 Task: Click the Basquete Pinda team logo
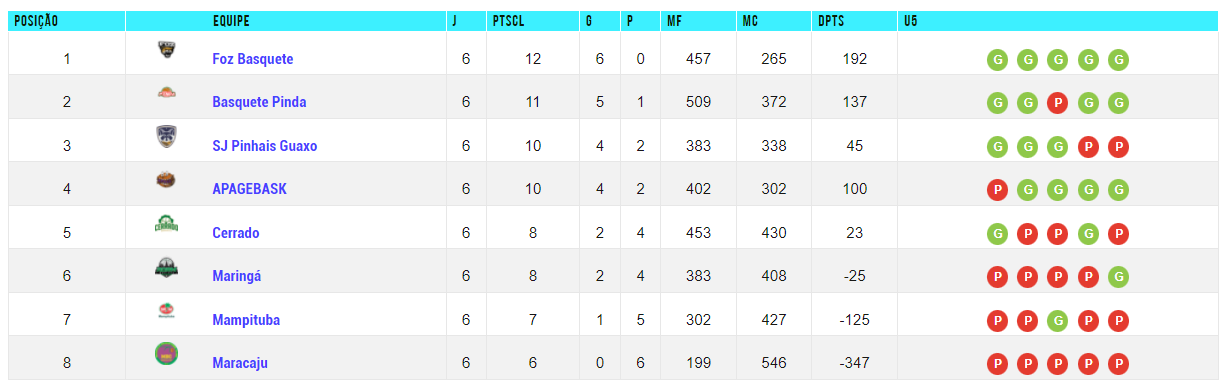point(167,94)
